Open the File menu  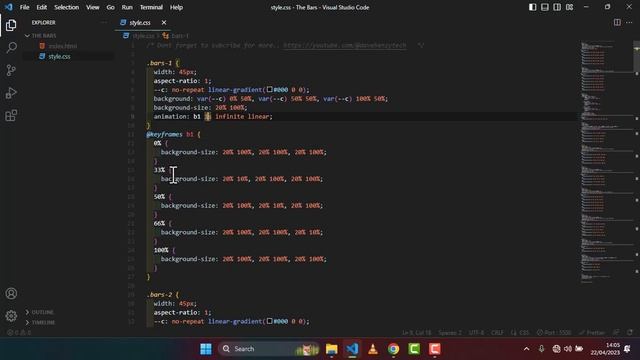24,7
